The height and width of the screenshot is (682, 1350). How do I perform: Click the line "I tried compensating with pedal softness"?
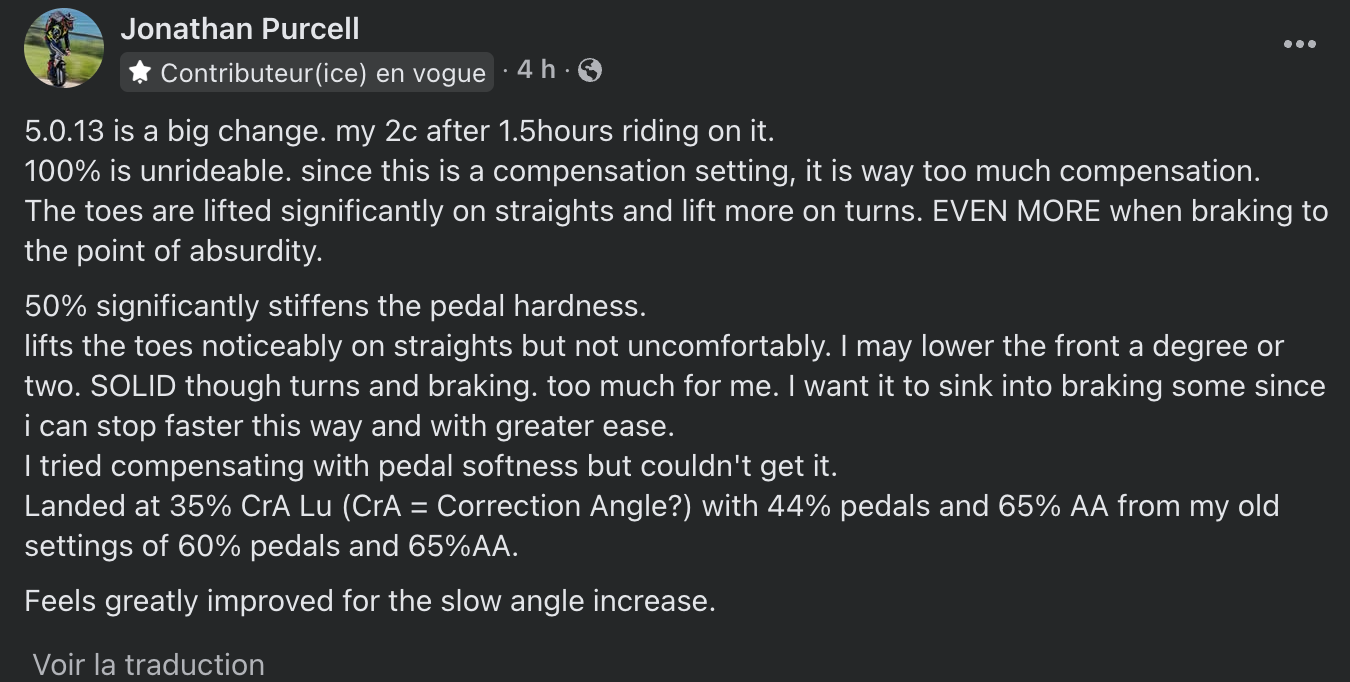click(x=430, y=466)
